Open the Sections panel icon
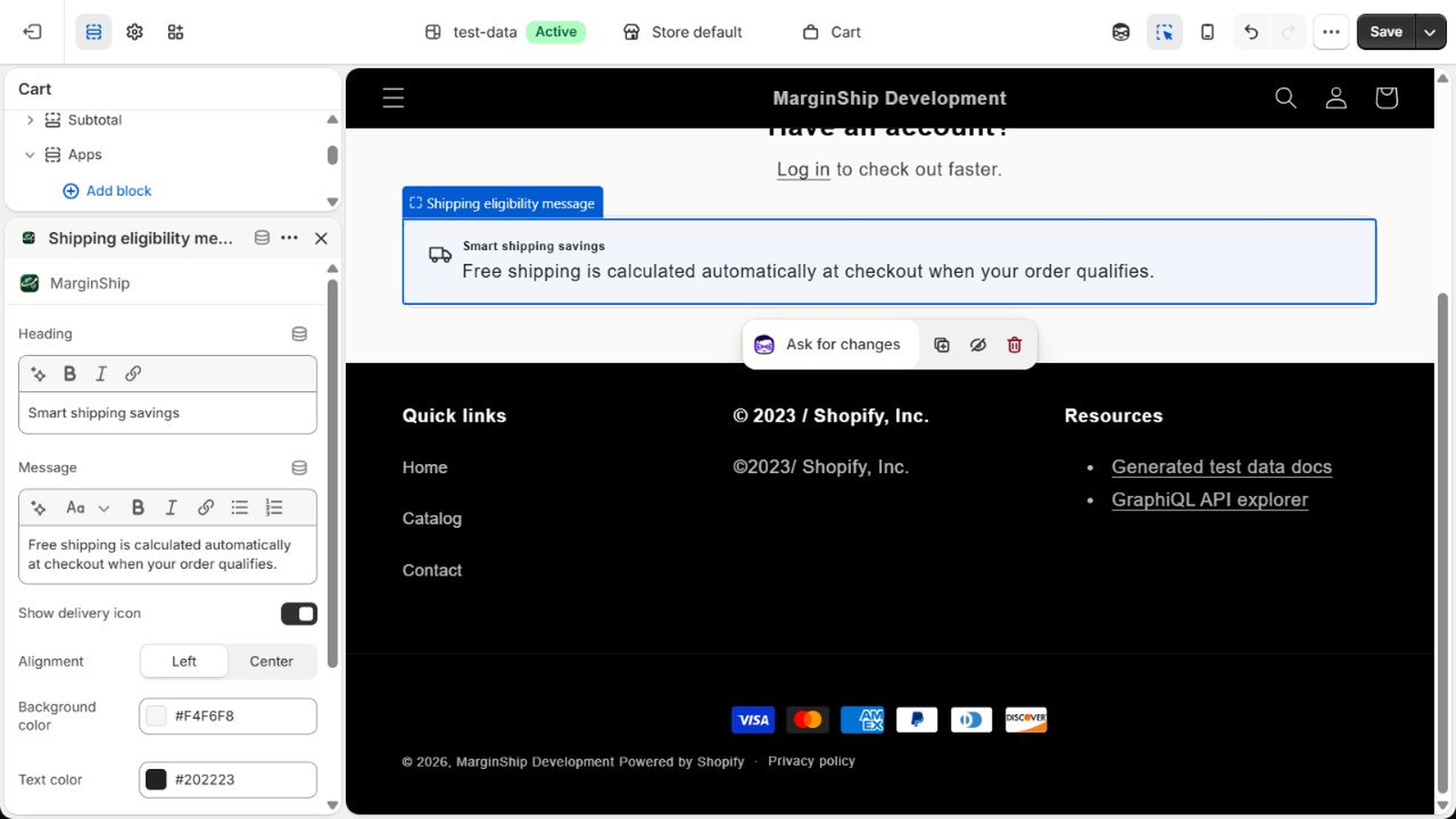 tap(94, 32)
